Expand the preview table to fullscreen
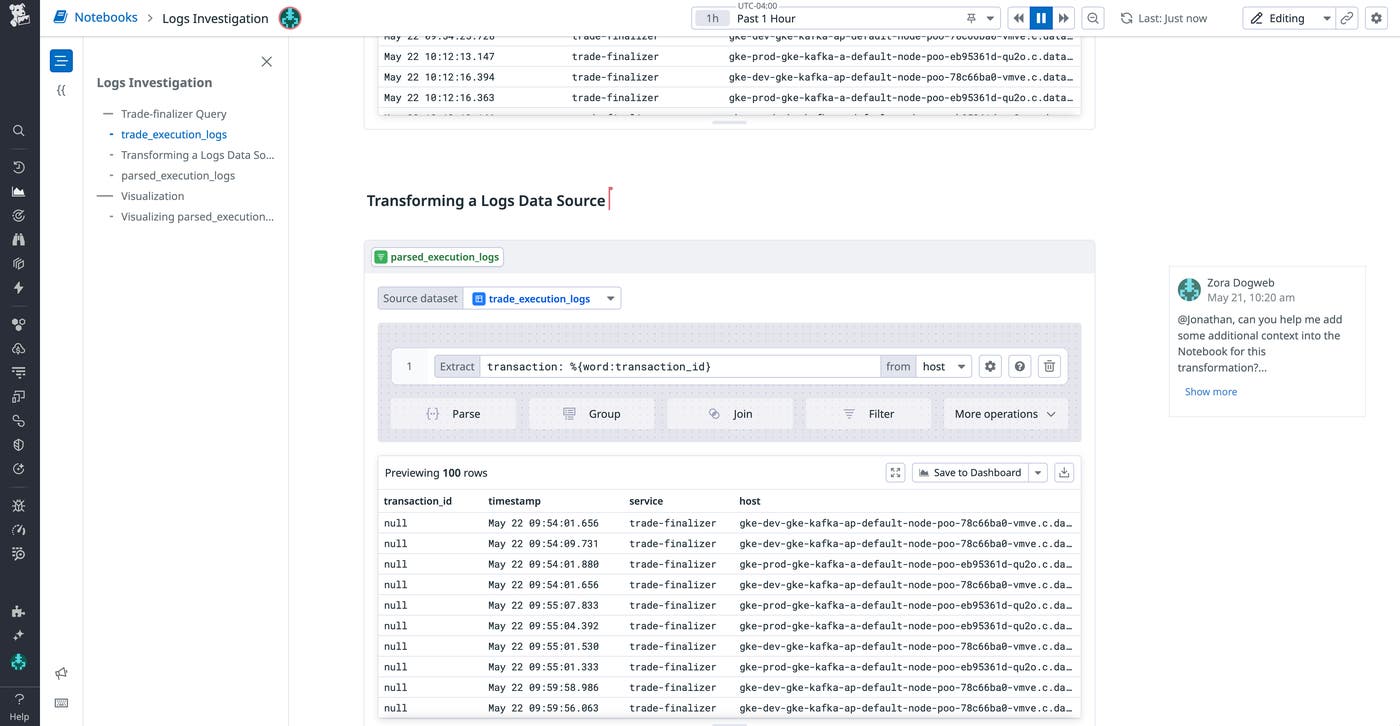The height and width of the screenshot is (726, 1400). (x=895, y=471)
